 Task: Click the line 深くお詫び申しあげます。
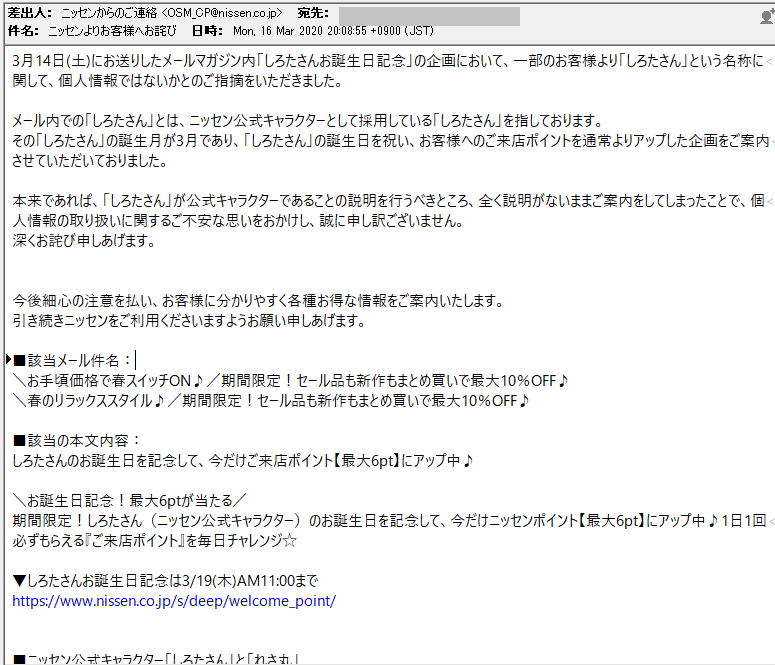(84, 241)
